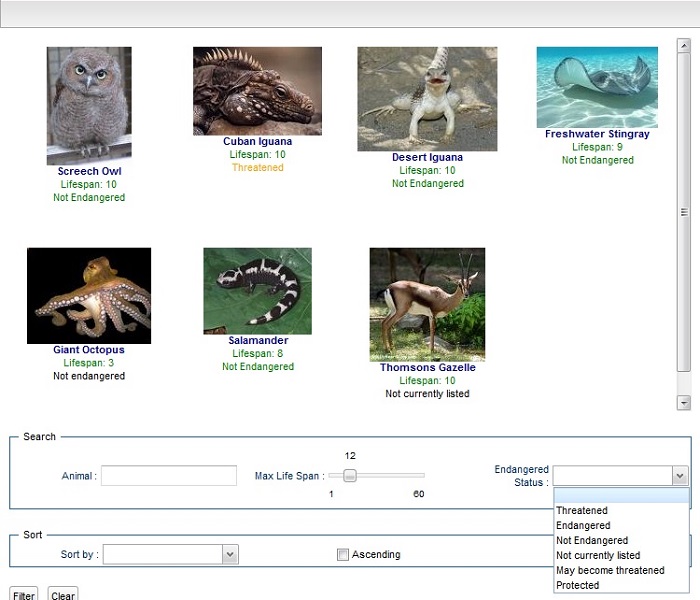Pick Not Endangered from the dropdown list
This screenshot has height=600, width=700.
pos(592,541)
